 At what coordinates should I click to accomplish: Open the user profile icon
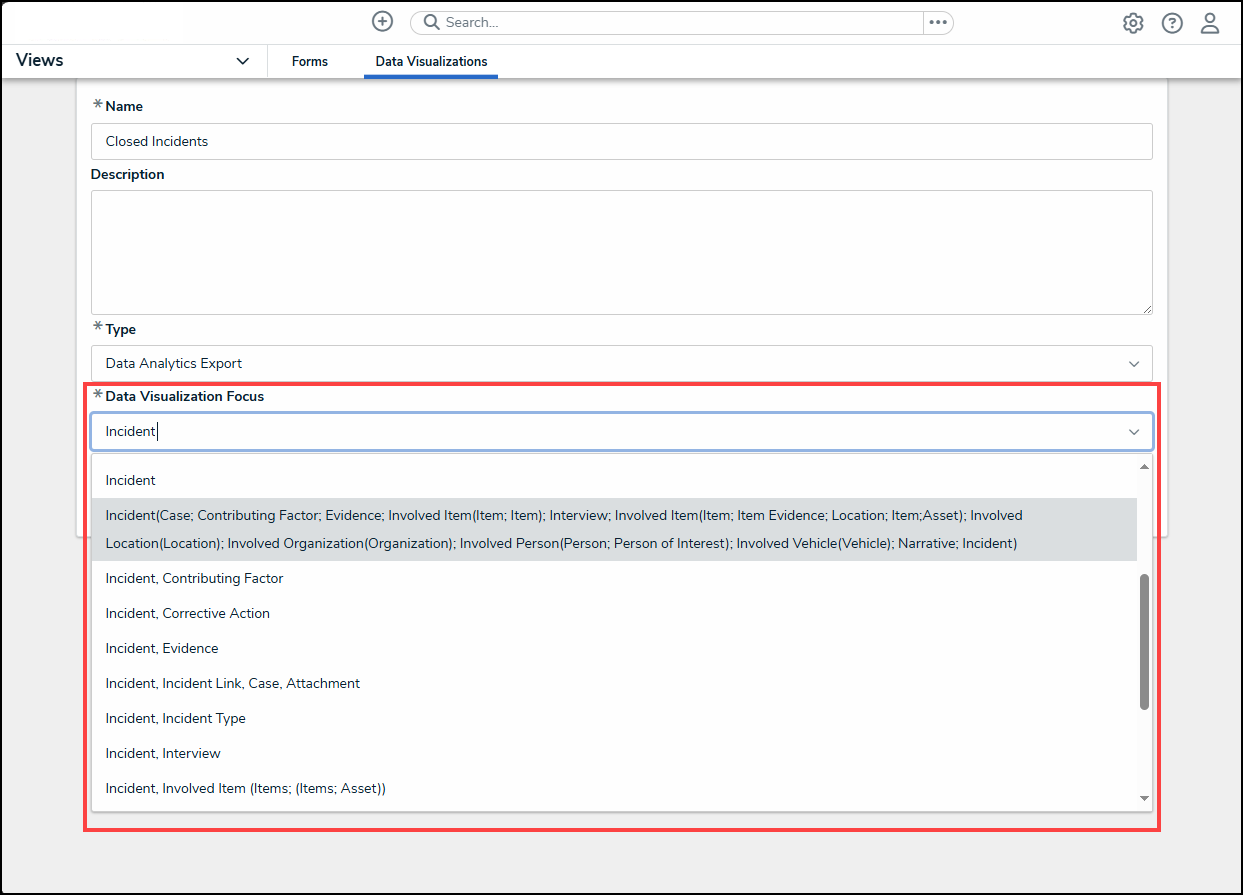point(1210,24)
